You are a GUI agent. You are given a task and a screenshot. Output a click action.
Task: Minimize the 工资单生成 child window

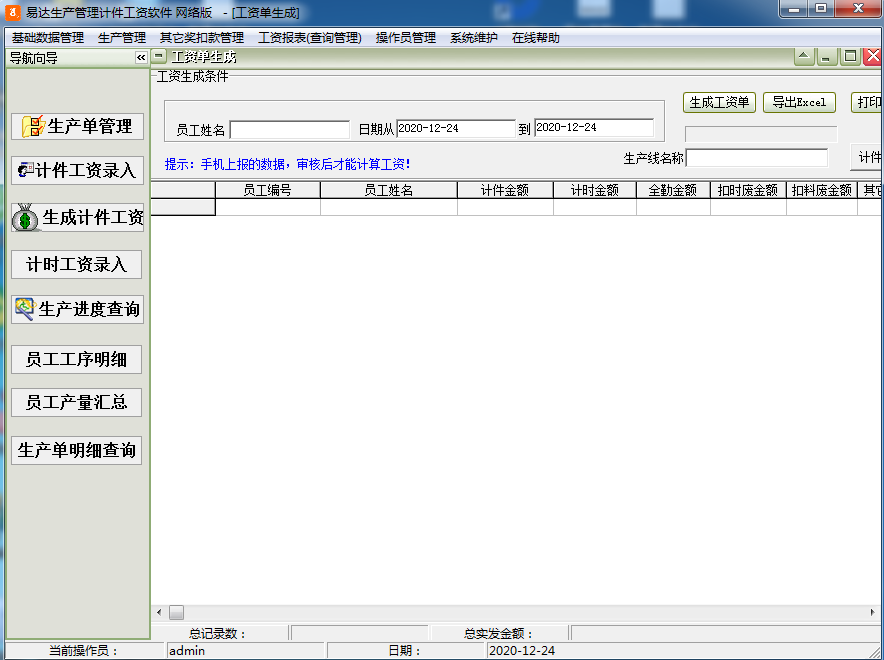[824, 56]
